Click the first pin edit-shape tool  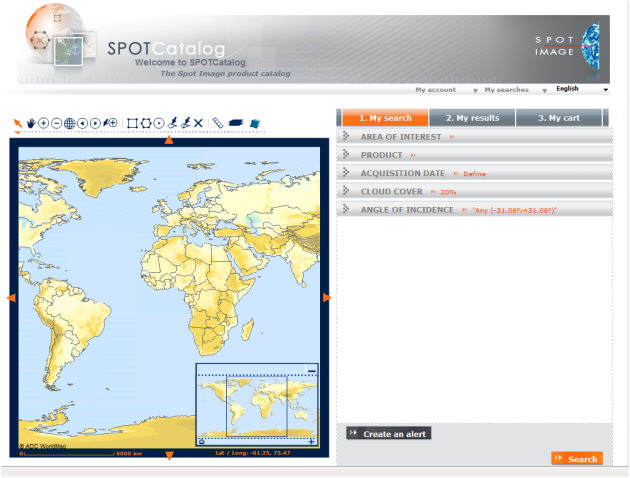(x=173, y=123)
